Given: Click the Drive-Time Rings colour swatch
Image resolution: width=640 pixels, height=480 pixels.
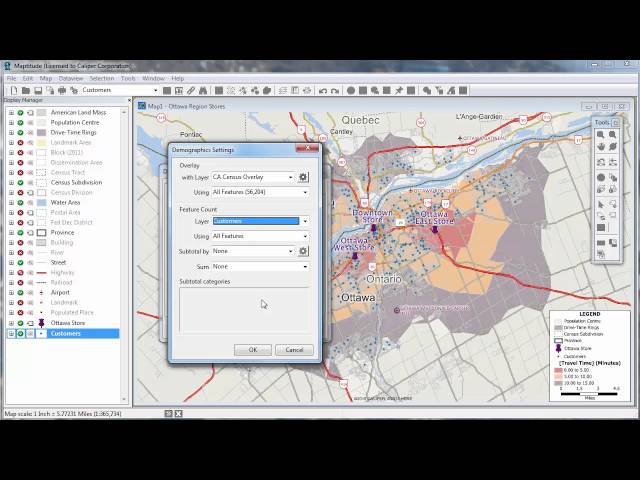Looking at the screenshot, I should tap(41, 133).
